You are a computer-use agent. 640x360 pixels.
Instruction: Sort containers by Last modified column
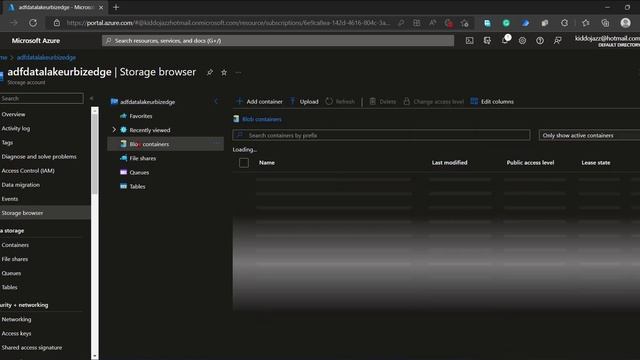(449, 162)
